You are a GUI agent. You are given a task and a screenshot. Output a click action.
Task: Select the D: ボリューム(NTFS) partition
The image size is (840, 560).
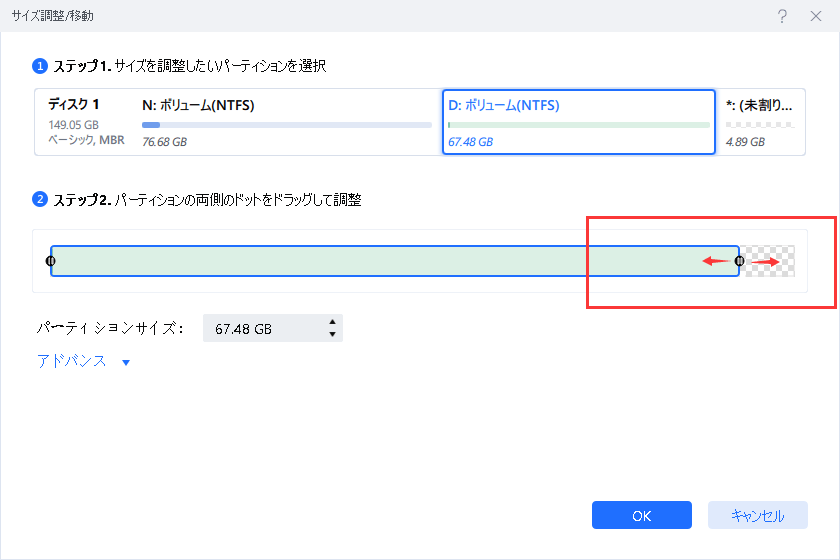[578, 122]
